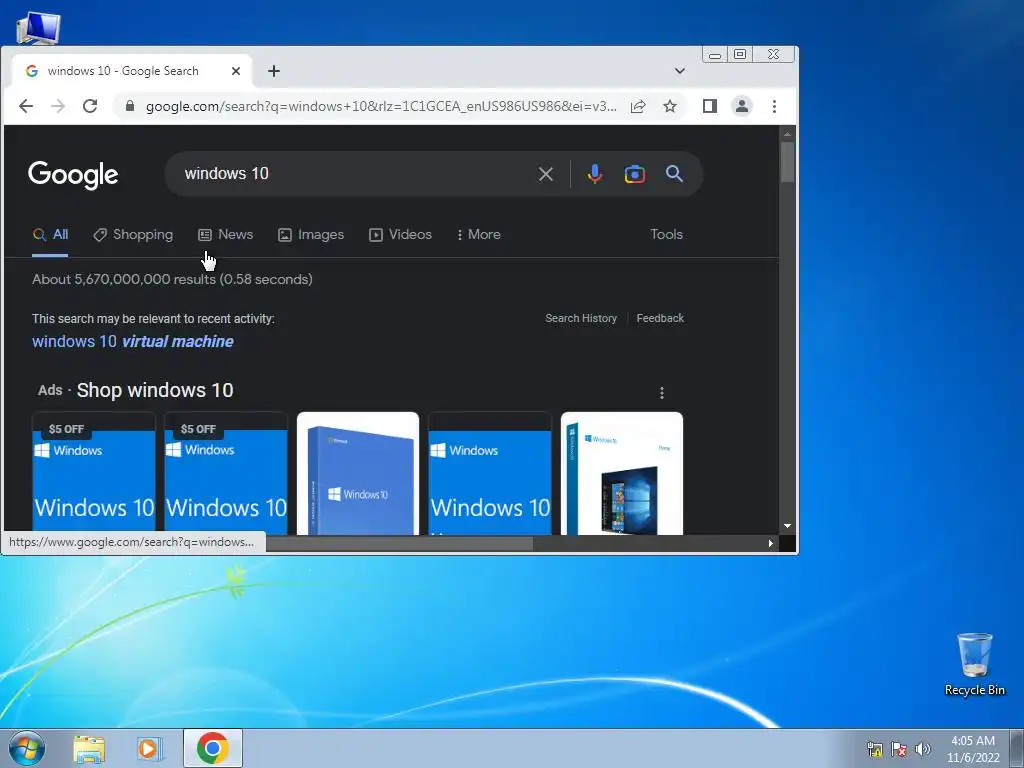Image resolution: width=1024 pixels, height=768 pixels.
Task: Open Windows Explorer from taskbar
Action: [x=89, y=748]
